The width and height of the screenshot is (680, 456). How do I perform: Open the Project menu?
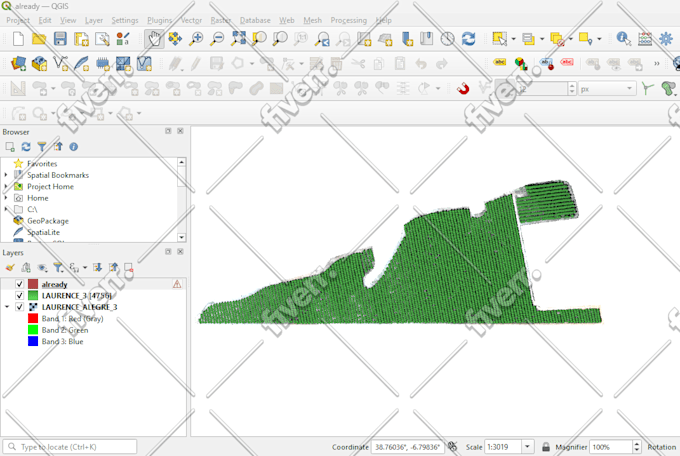pyautogui.click(x=18, y=20)
